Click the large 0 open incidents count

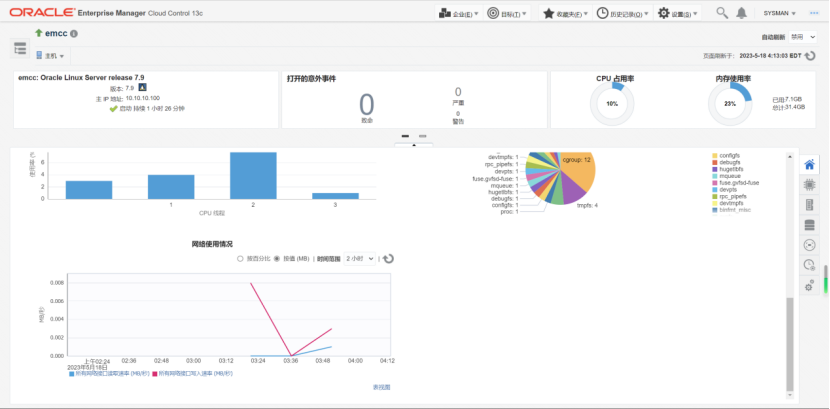pyautogui.click(x=366, y=104)
